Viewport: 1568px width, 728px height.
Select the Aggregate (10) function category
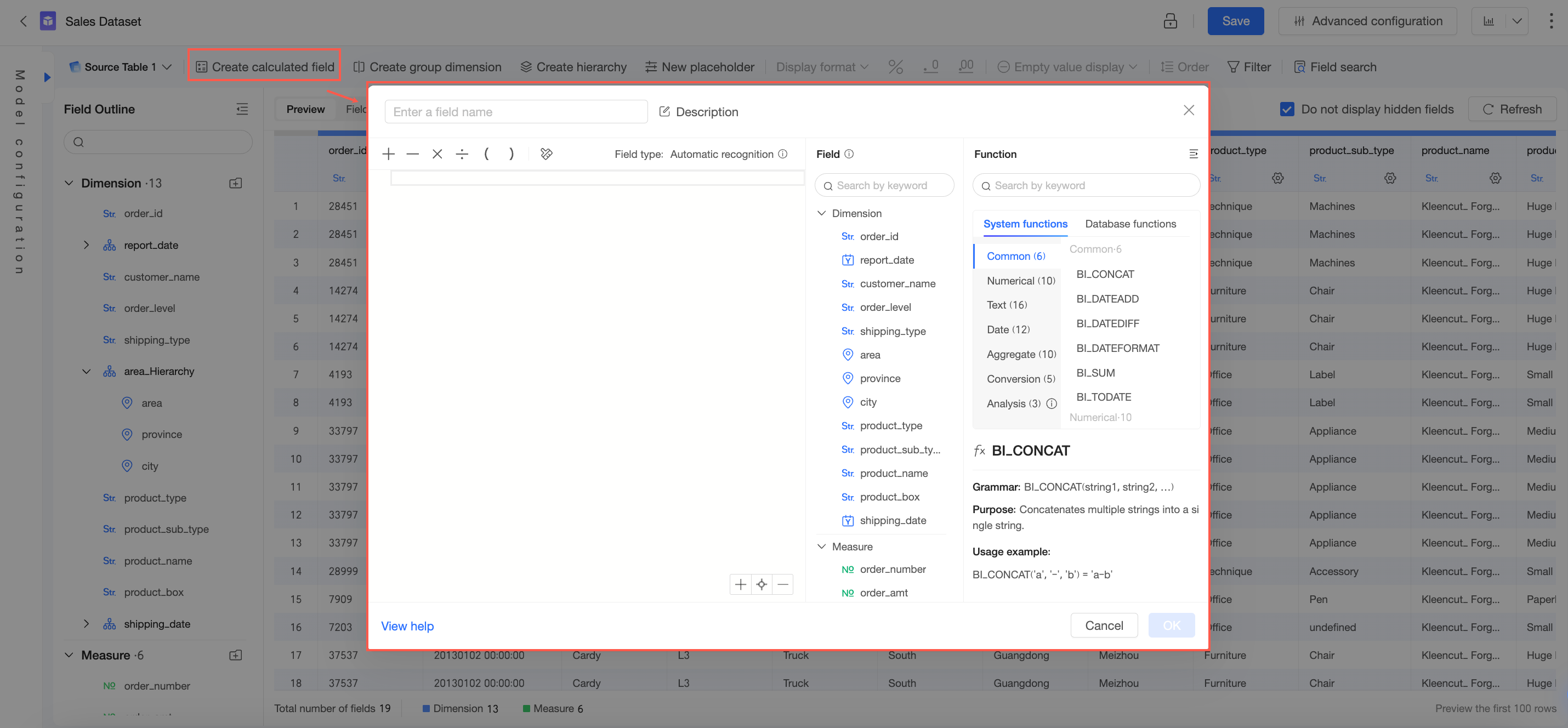1021,354
